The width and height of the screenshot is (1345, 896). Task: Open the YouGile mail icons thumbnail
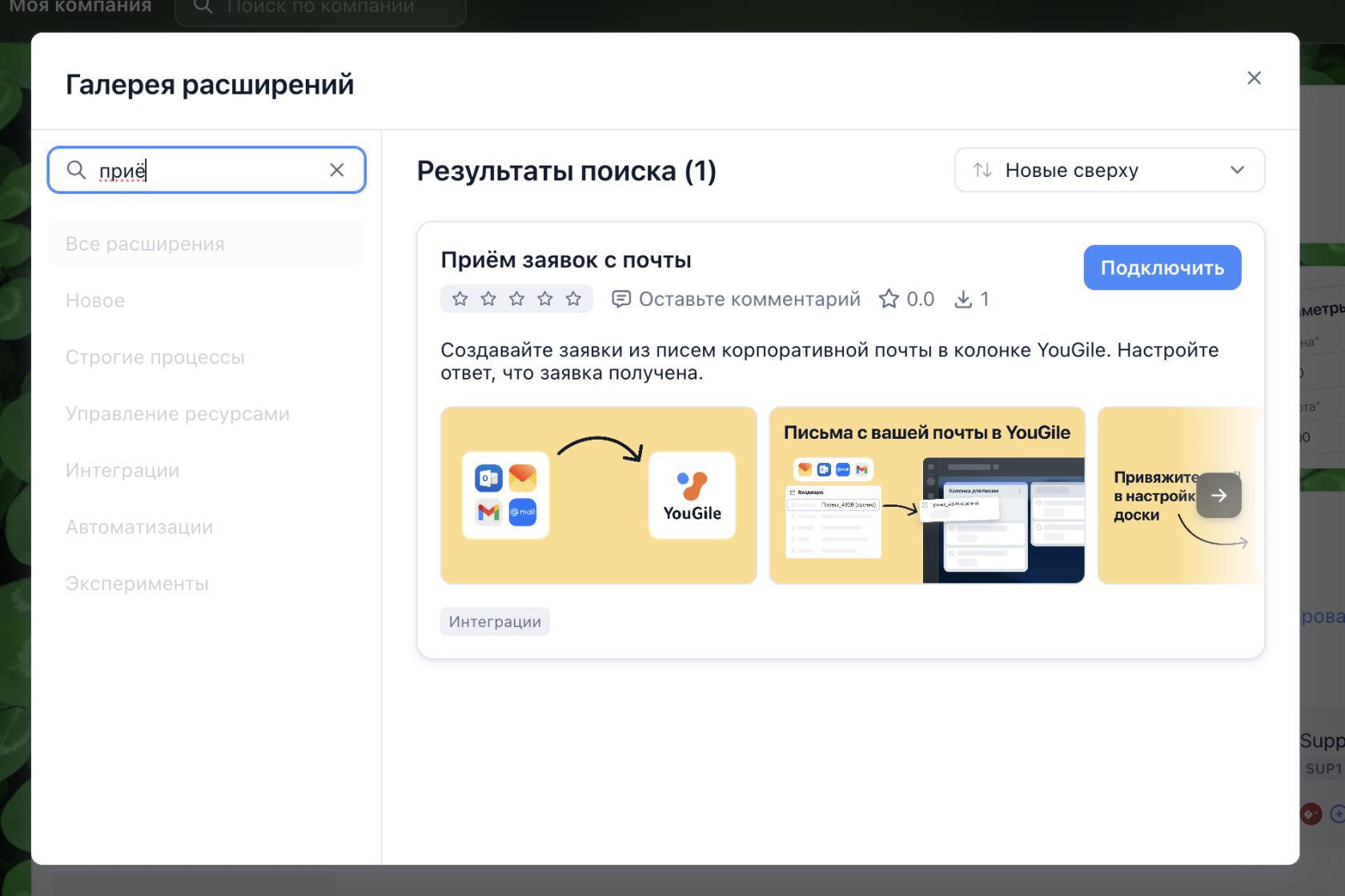(598, 496)
